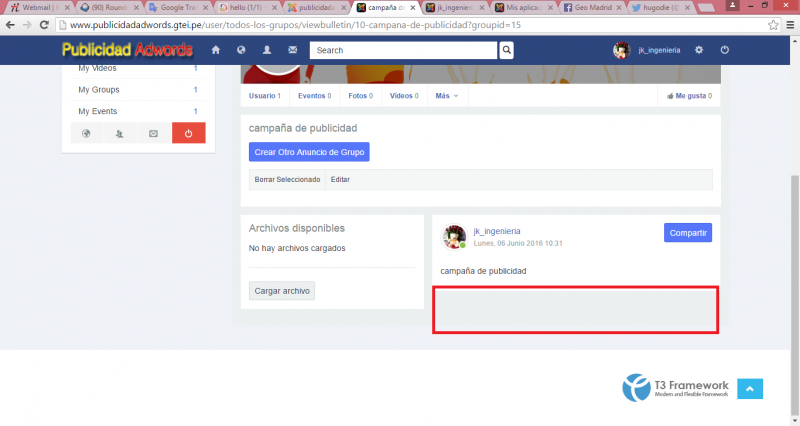Open the Eventos 0 tab
Viewport: 800px width, 426px height.
(x=314, y=96)
